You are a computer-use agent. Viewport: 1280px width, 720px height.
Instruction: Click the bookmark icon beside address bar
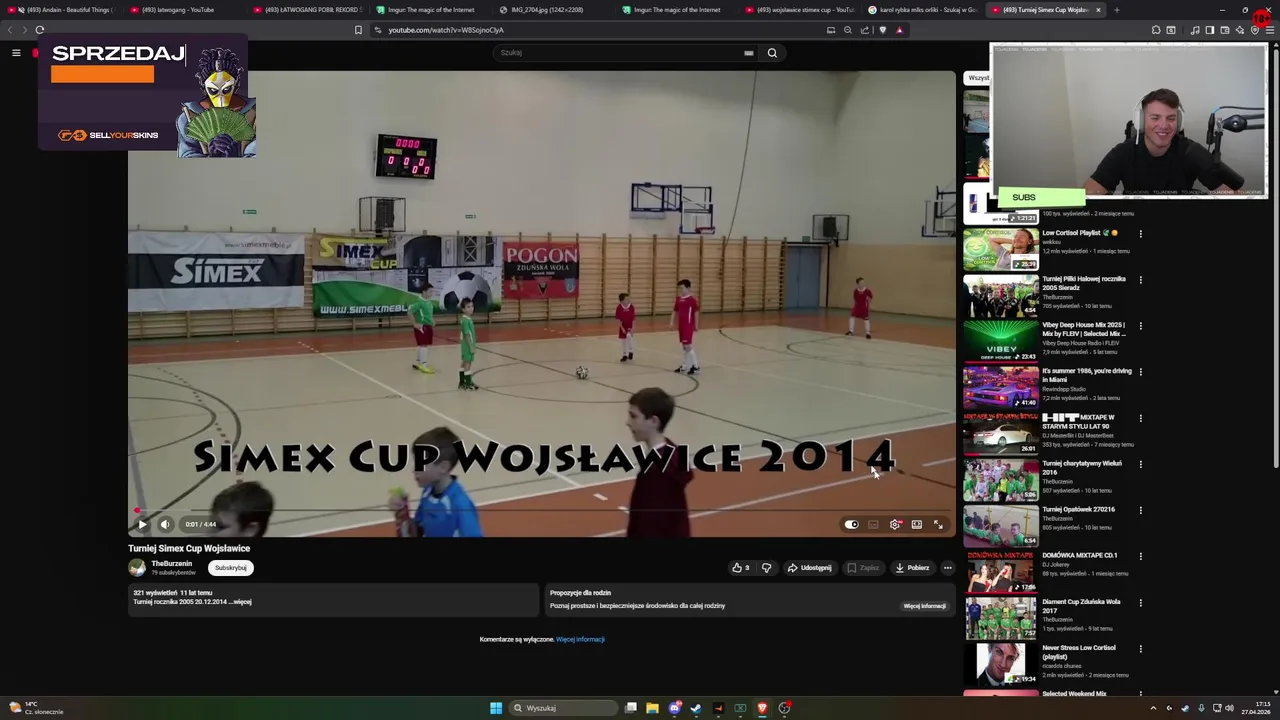click(x=358, y=30)
